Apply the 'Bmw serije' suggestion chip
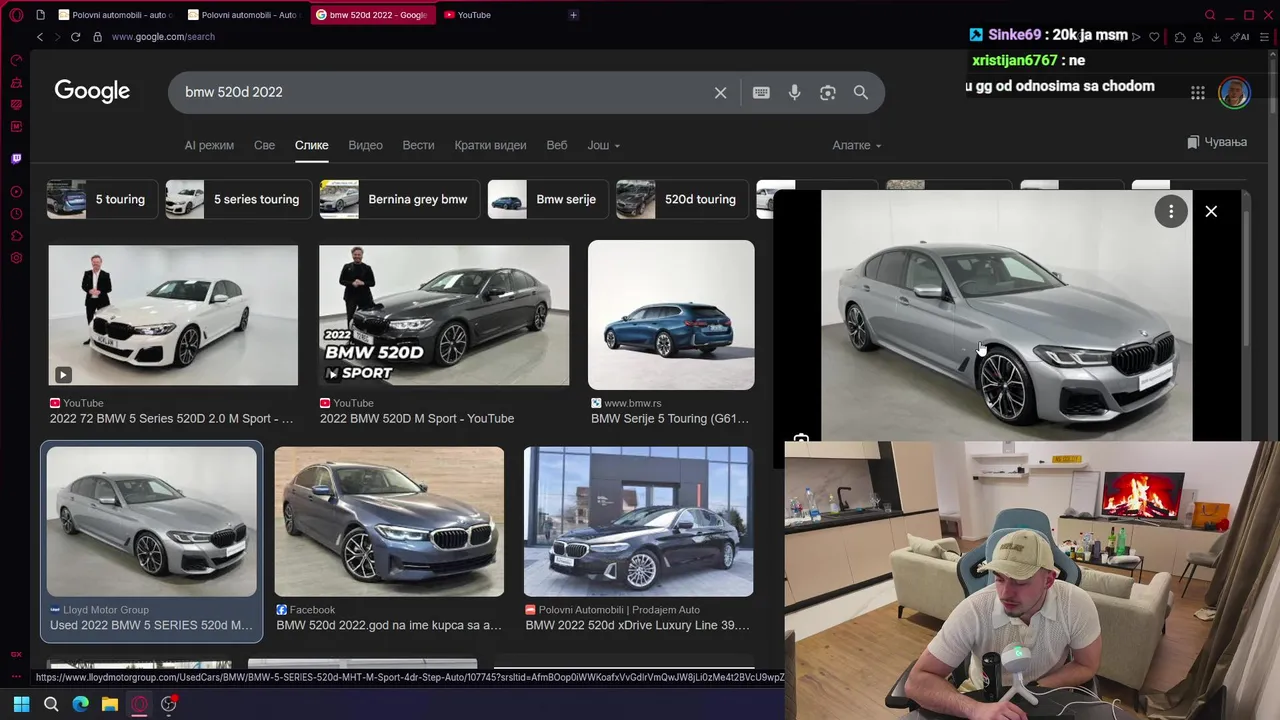The image size is (1280, 720). (x=548, y=199)
